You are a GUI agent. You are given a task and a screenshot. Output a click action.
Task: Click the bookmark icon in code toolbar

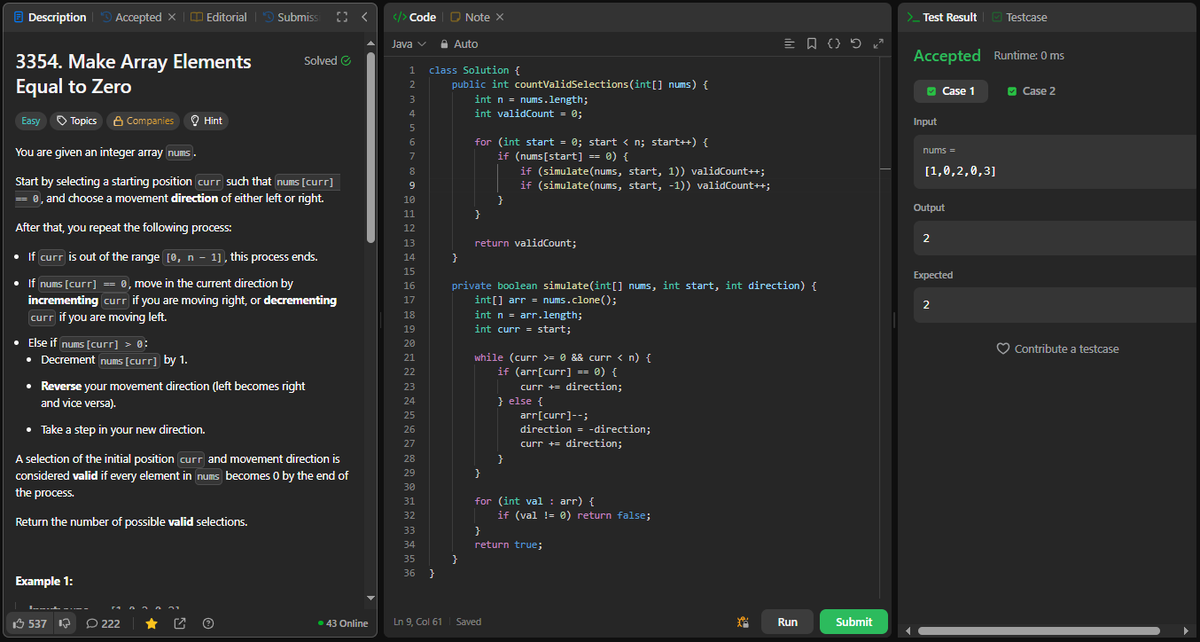point(811,44)
